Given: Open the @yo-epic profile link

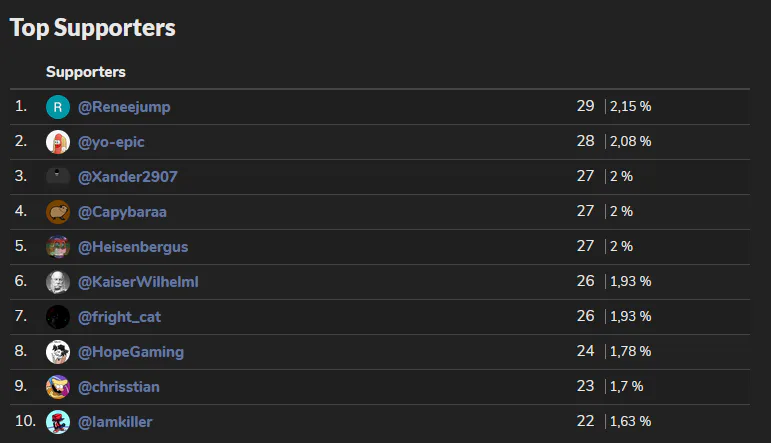Looking at the screenshot, I should click(111, 142).
